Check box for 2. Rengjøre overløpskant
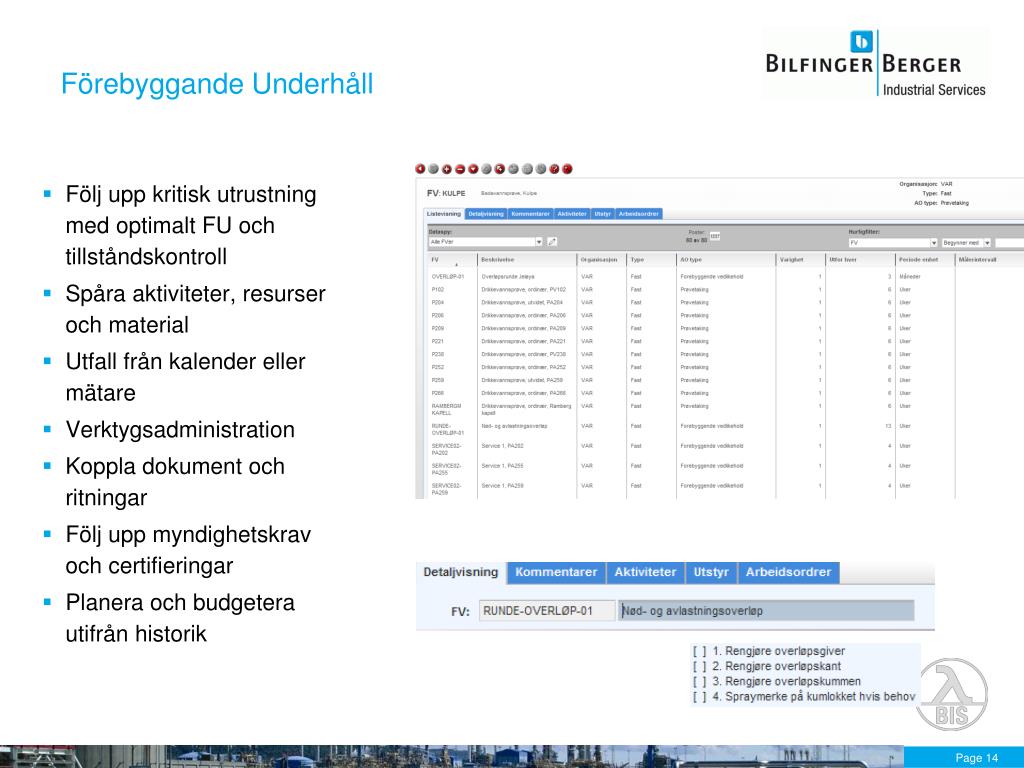 click(699, 666)
